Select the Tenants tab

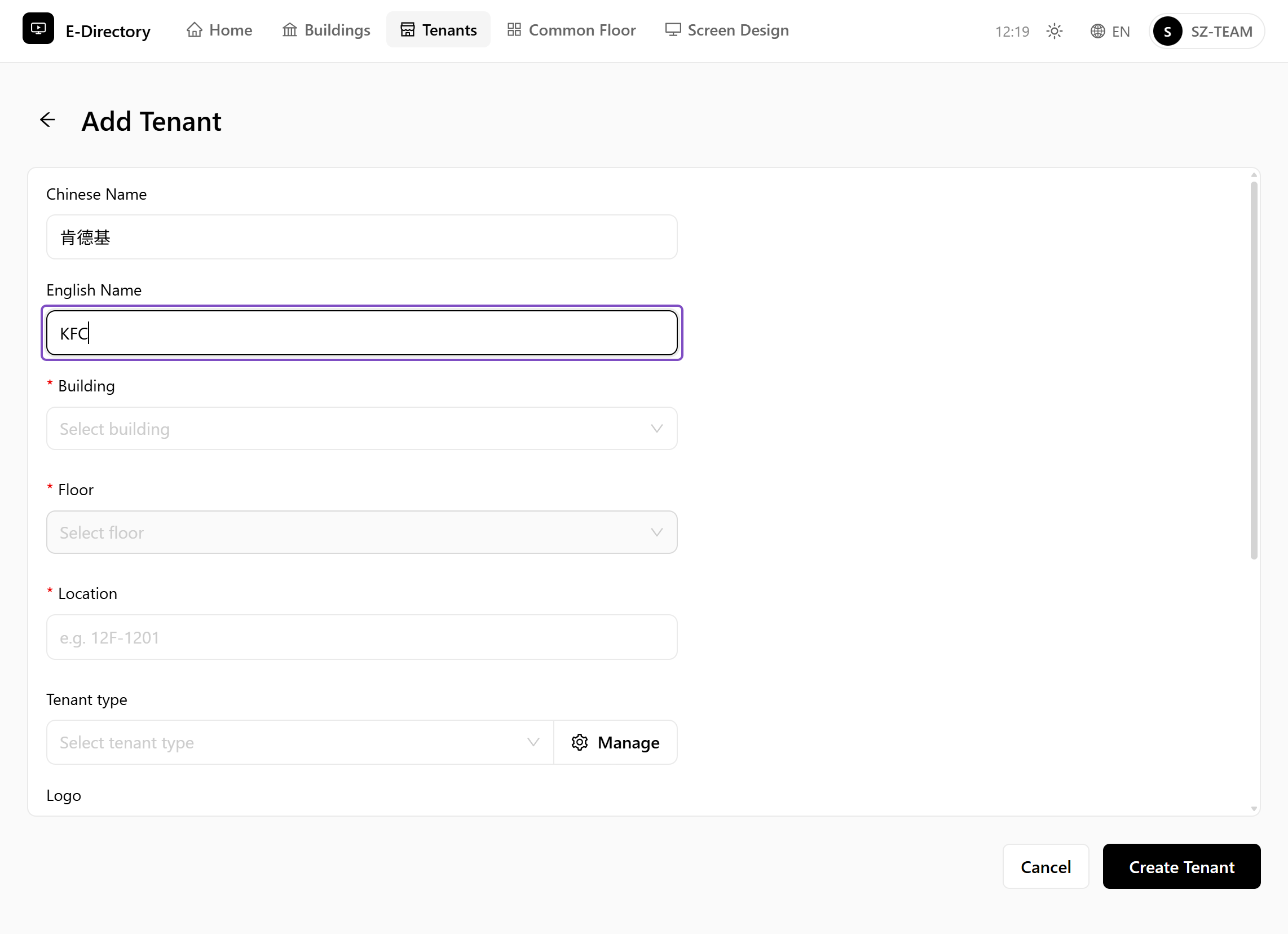[438, 29]
